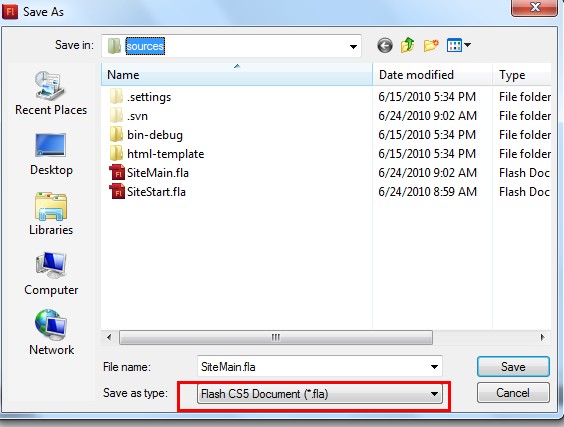Click the Flash icon in title bar
This screenshot has width=564, height=427.
click(x=10, y=12)
